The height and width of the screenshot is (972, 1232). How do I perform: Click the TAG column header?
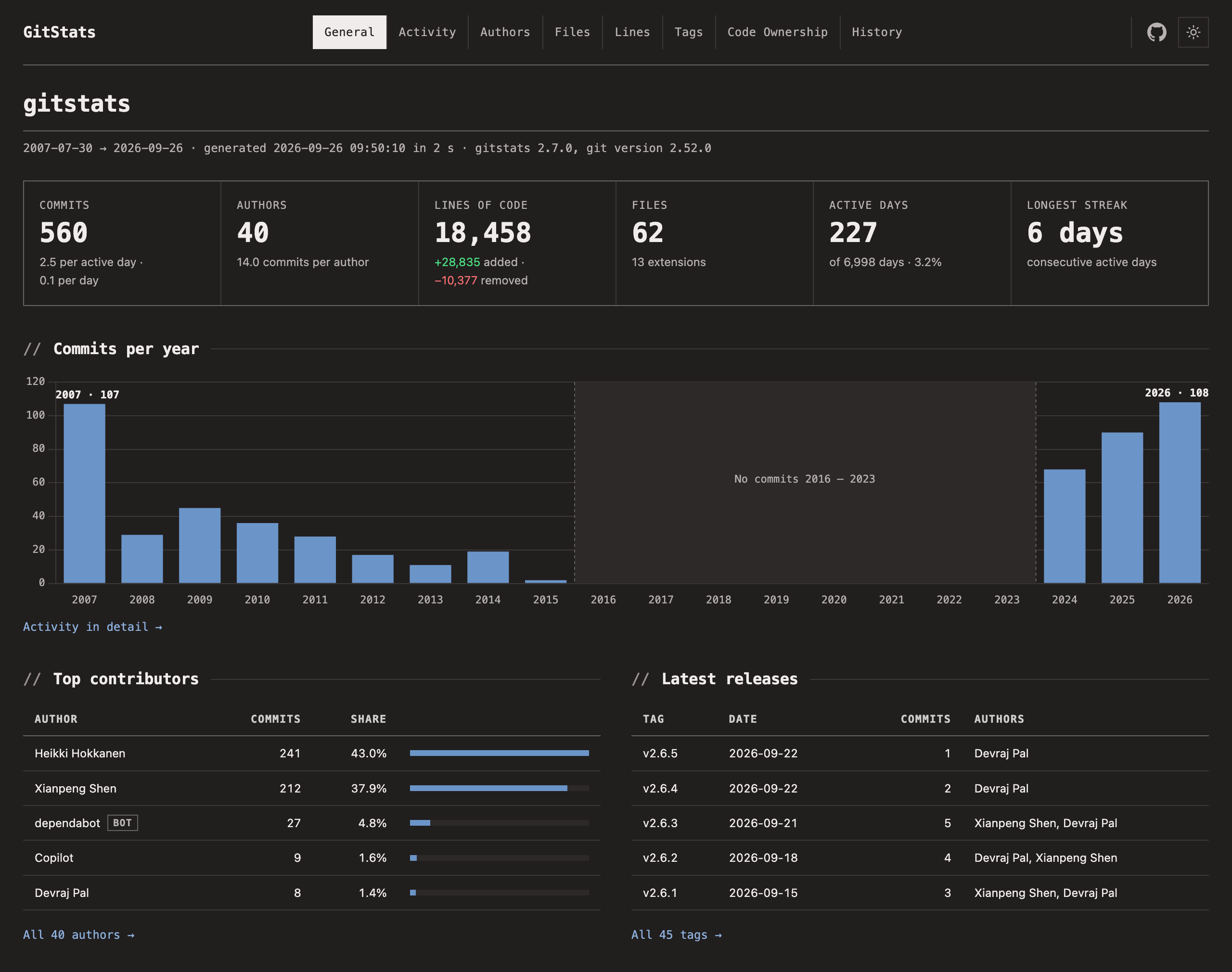(653, 719)
